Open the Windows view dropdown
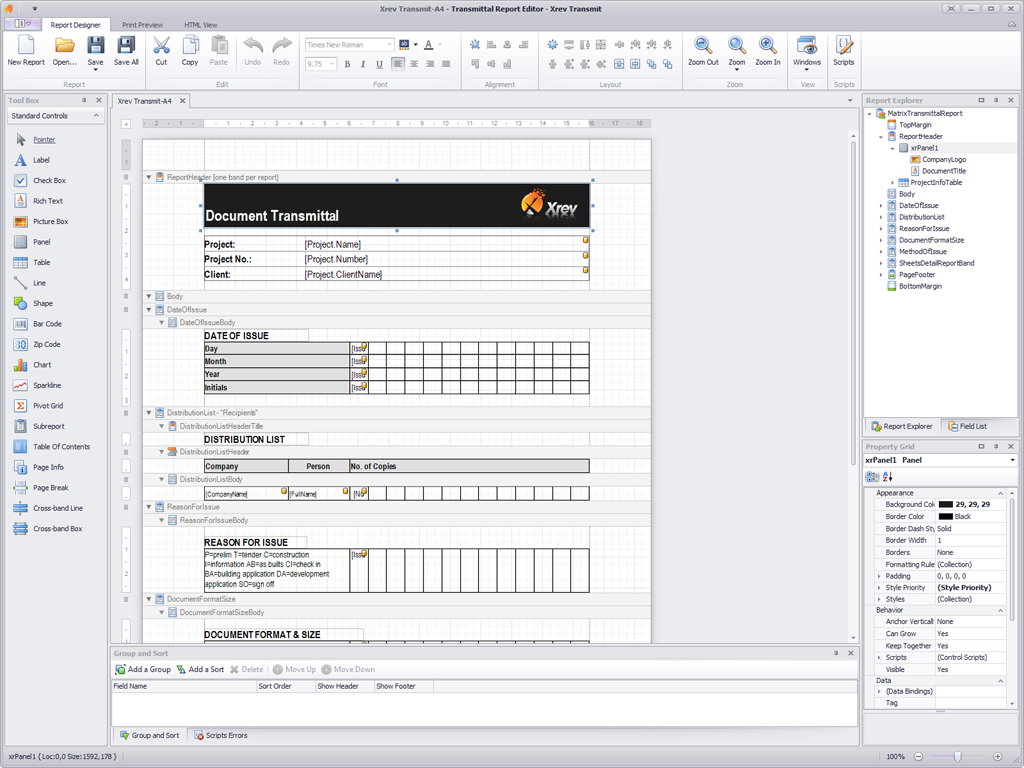 pos(807,69)
